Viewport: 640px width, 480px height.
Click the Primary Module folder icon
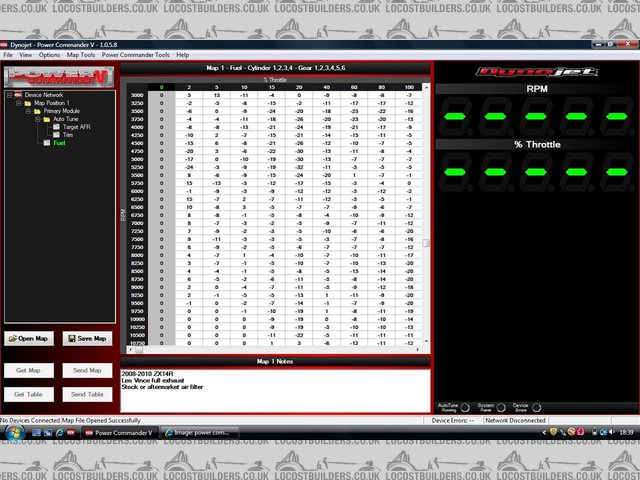(37, 111)
